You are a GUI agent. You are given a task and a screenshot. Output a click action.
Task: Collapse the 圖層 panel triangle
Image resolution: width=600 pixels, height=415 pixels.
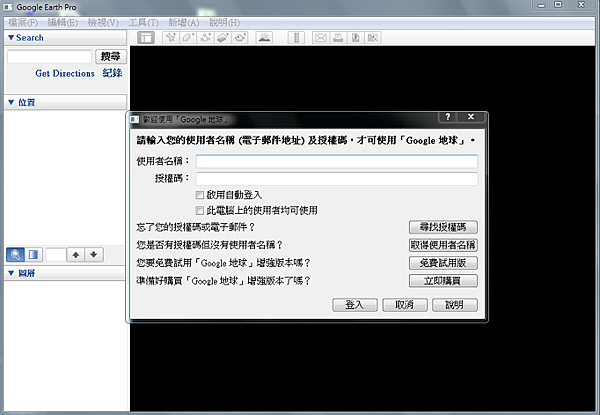(11, 273)
